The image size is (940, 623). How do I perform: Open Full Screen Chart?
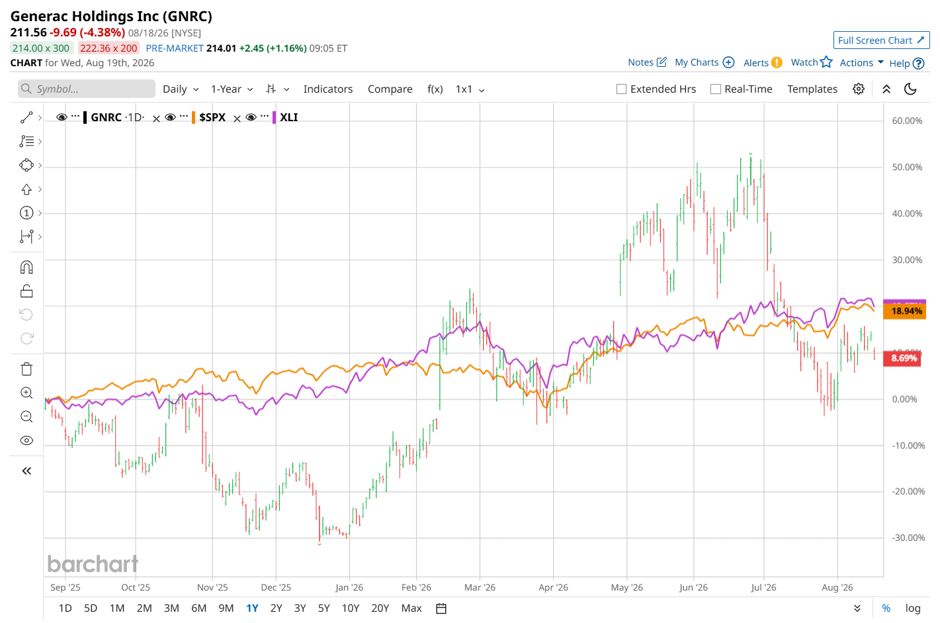click(x=881, y=40)
